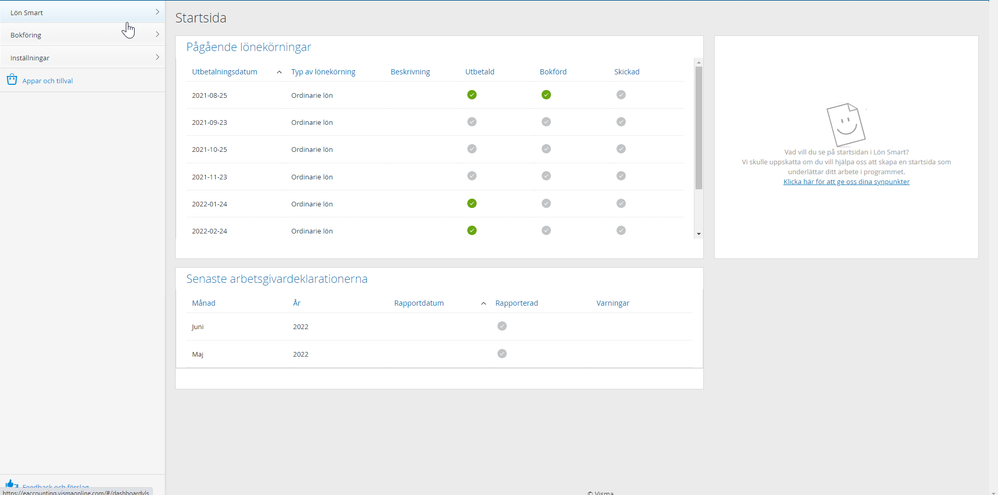Click green Utbetald checkmark for 2022-01-24

[x=472, y=203]
